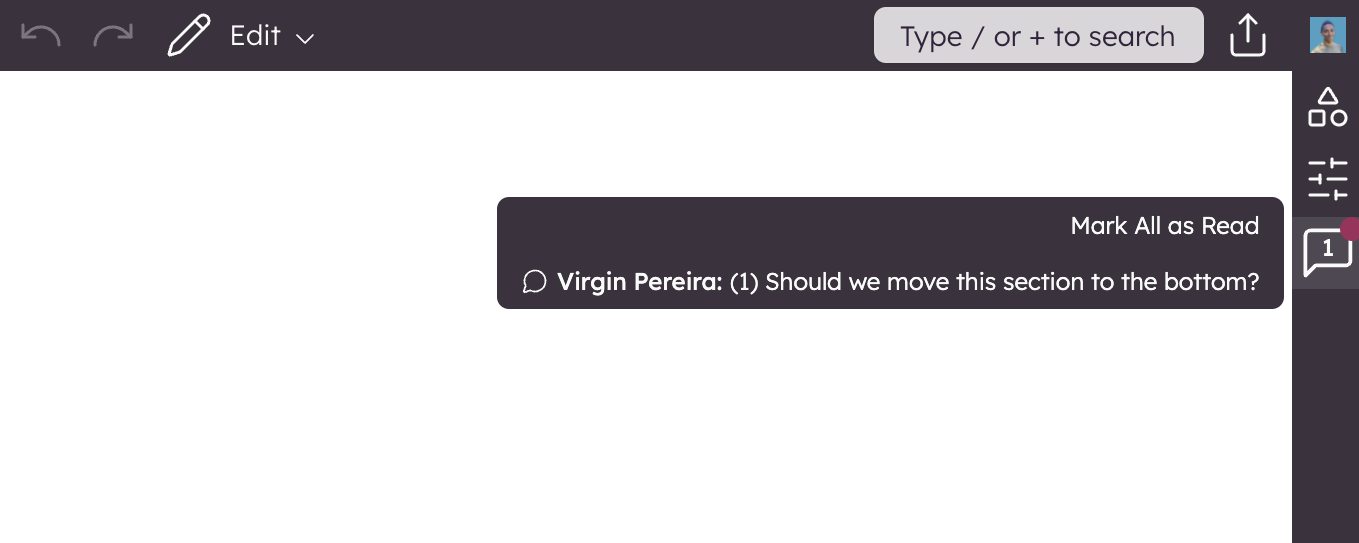This screenshot has width=1359, height=543.
Task: Focus the 'Type / or + to search' field
Action: click(x=1038, y=36)
